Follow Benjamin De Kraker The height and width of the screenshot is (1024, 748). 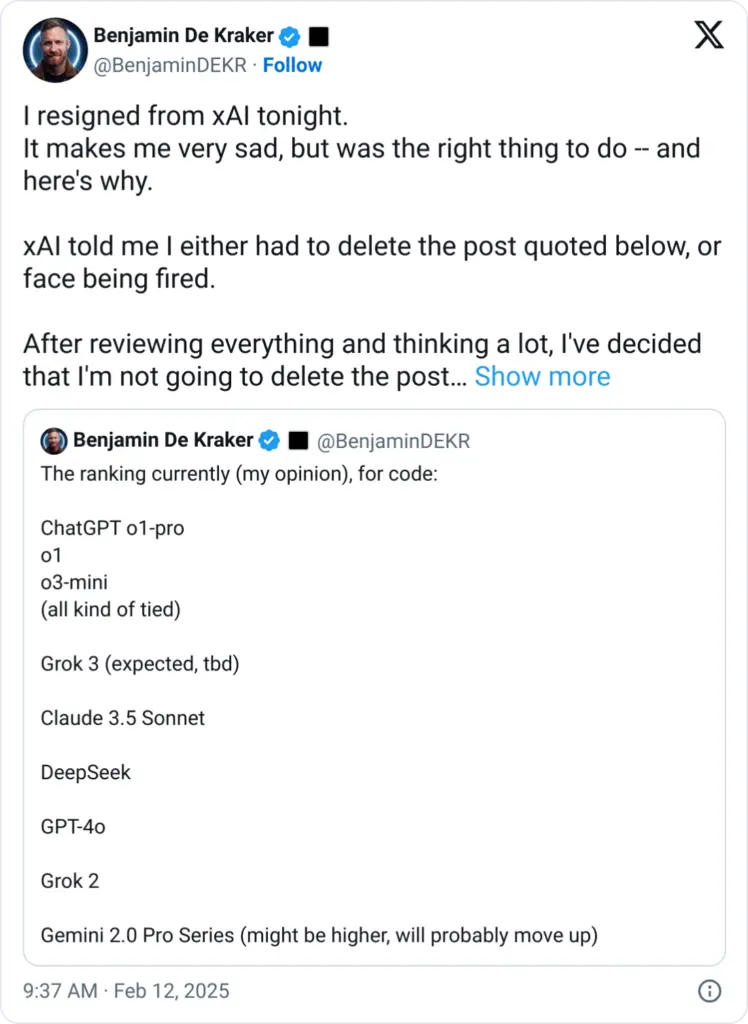[292, 65]
